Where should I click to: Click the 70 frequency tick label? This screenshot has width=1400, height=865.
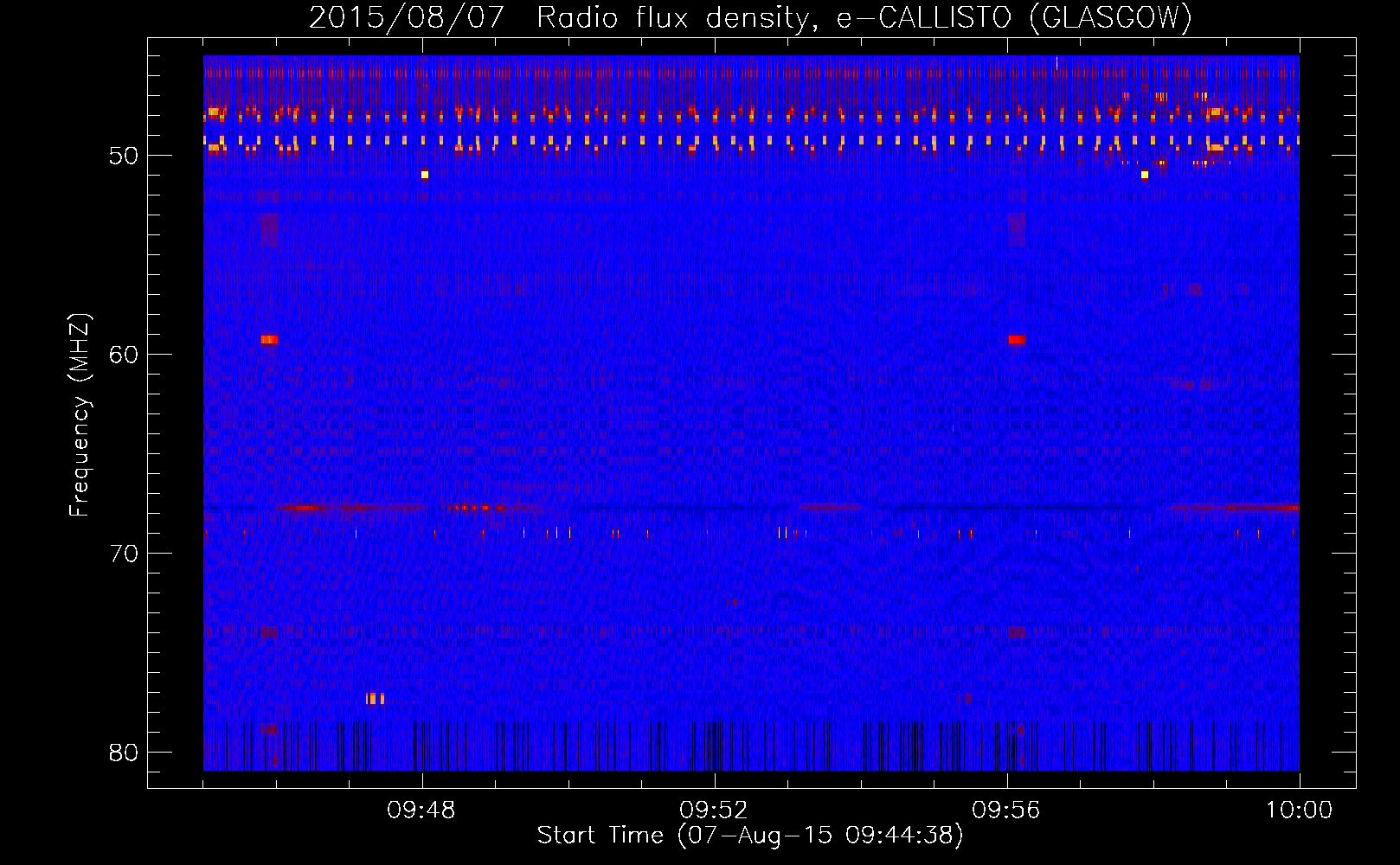124,554
